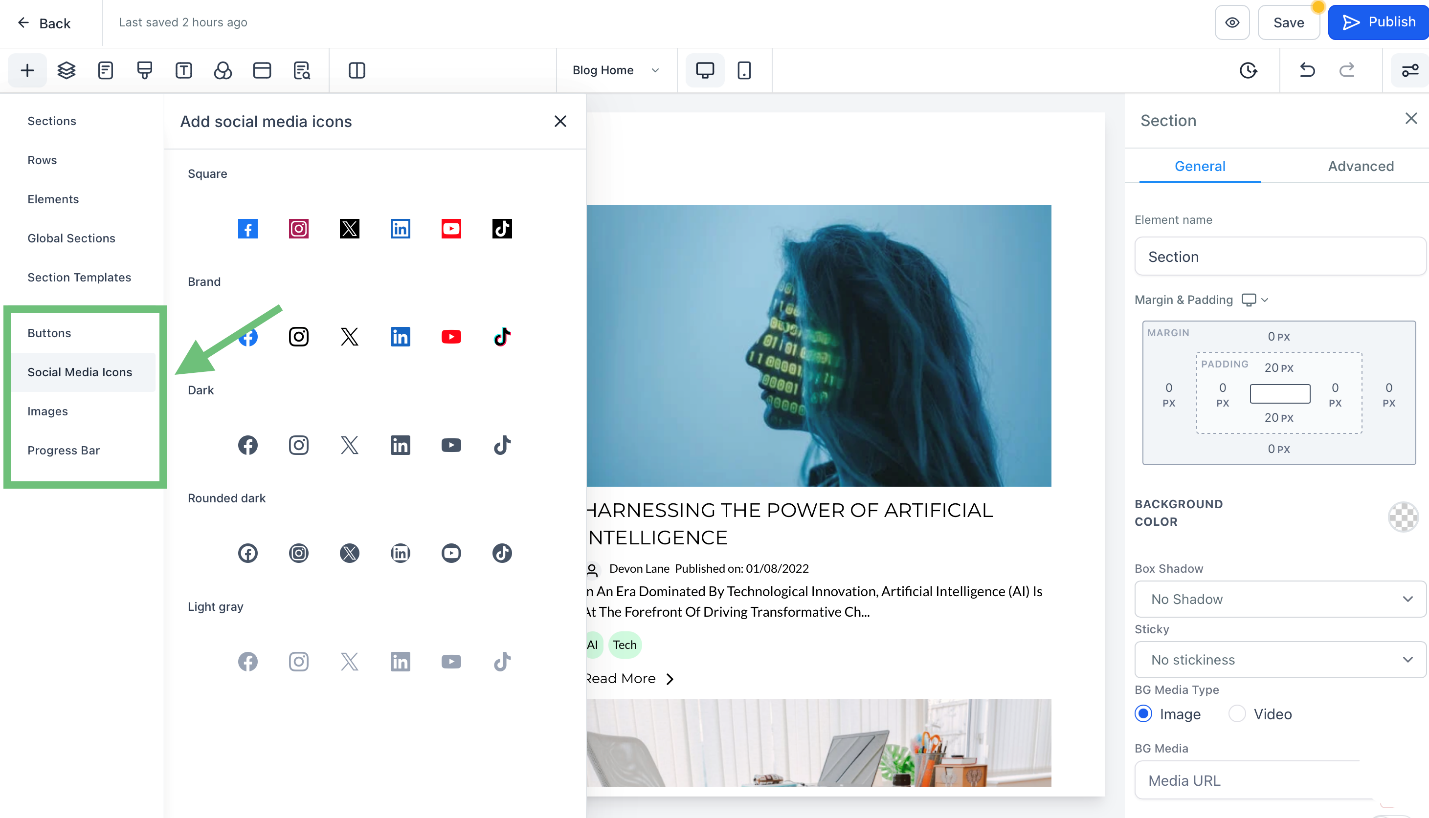Screen dimensions: 1429x818
Task: Close the Add social media icons panel
Action: pyautogui.click(x=560, y=121)
